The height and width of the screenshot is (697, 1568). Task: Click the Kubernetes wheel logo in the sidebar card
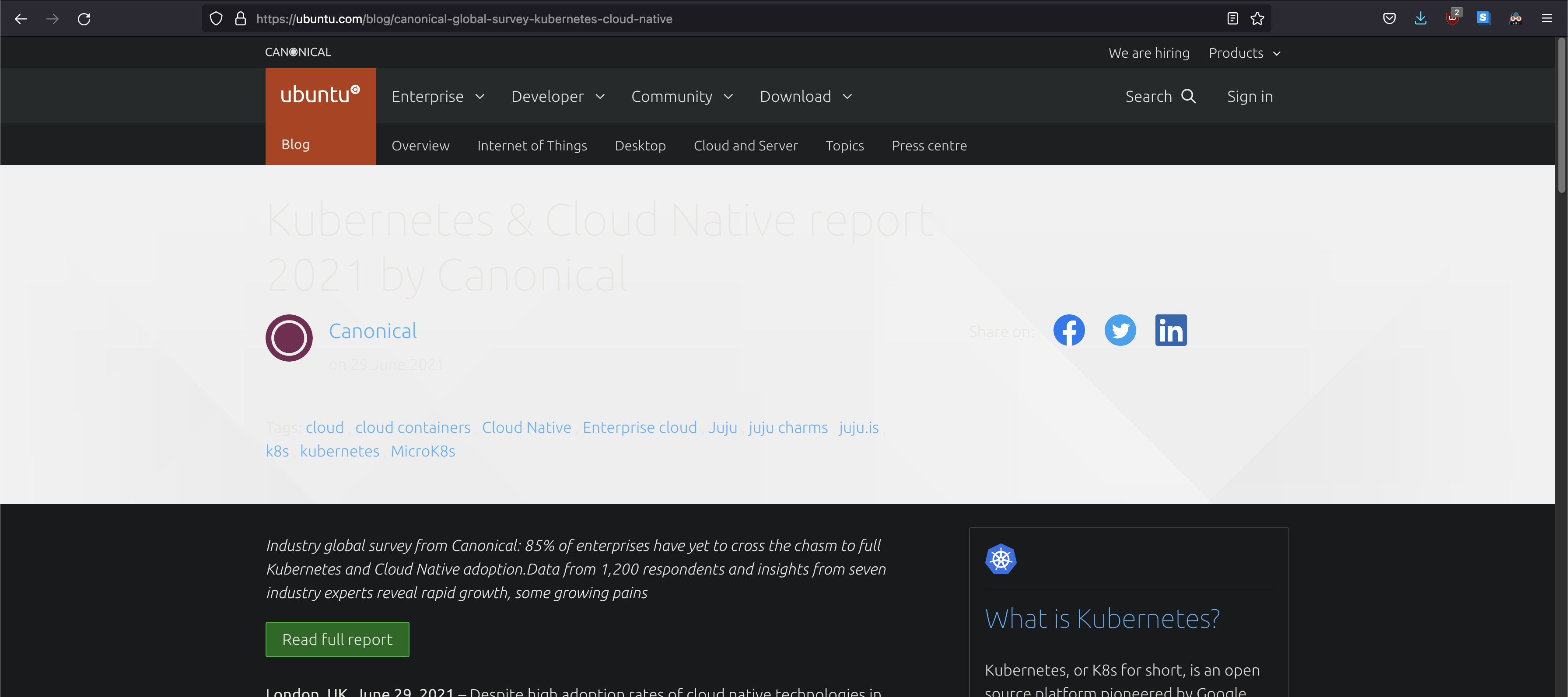coord(1001,559)
